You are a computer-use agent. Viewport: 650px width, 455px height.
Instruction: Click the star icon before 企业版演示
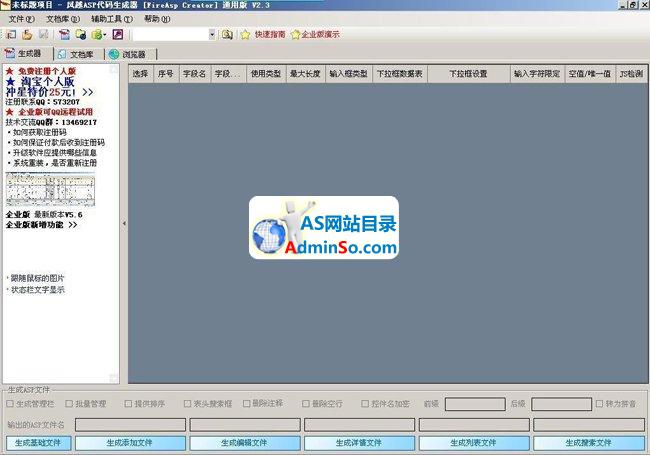[295, 34]
